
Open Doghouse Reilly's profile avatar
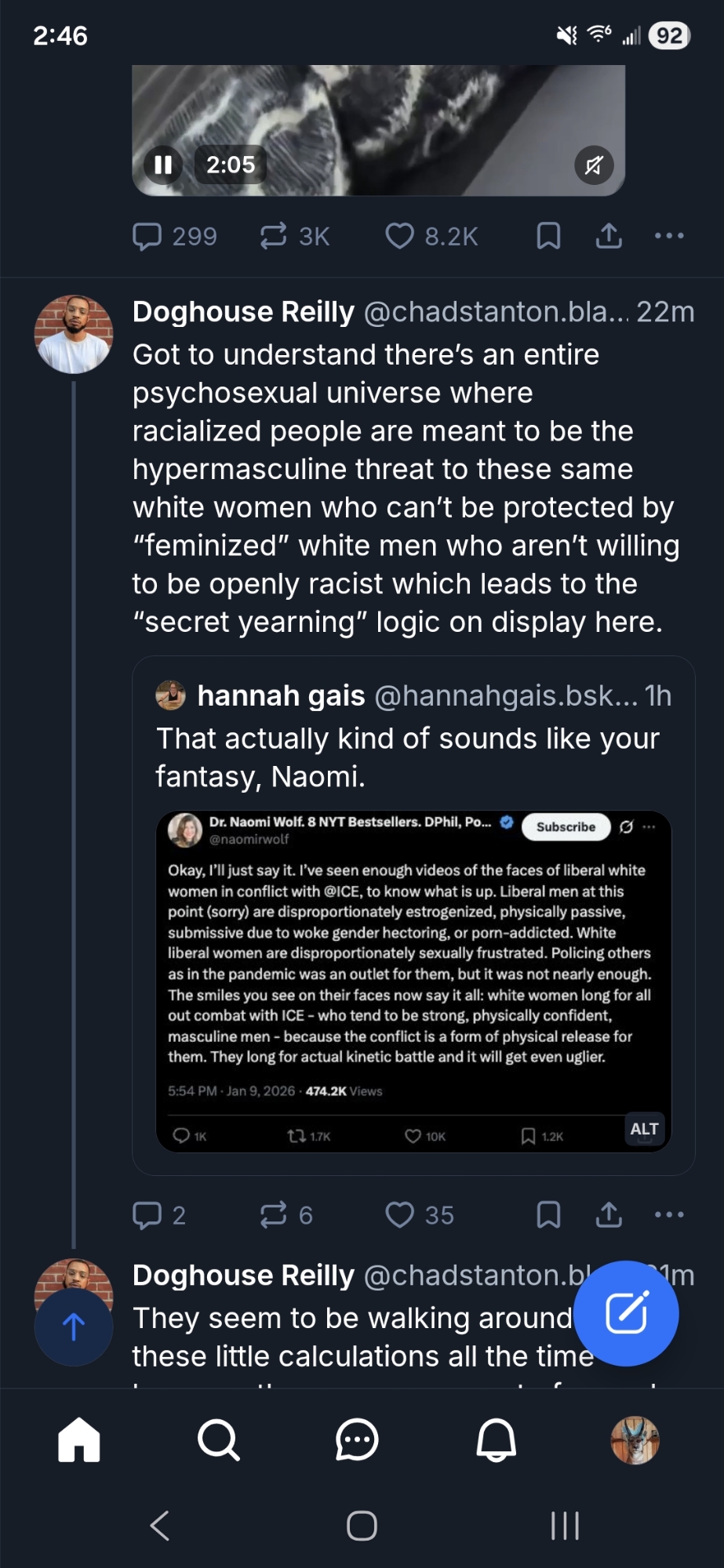[x=74, y=334]
